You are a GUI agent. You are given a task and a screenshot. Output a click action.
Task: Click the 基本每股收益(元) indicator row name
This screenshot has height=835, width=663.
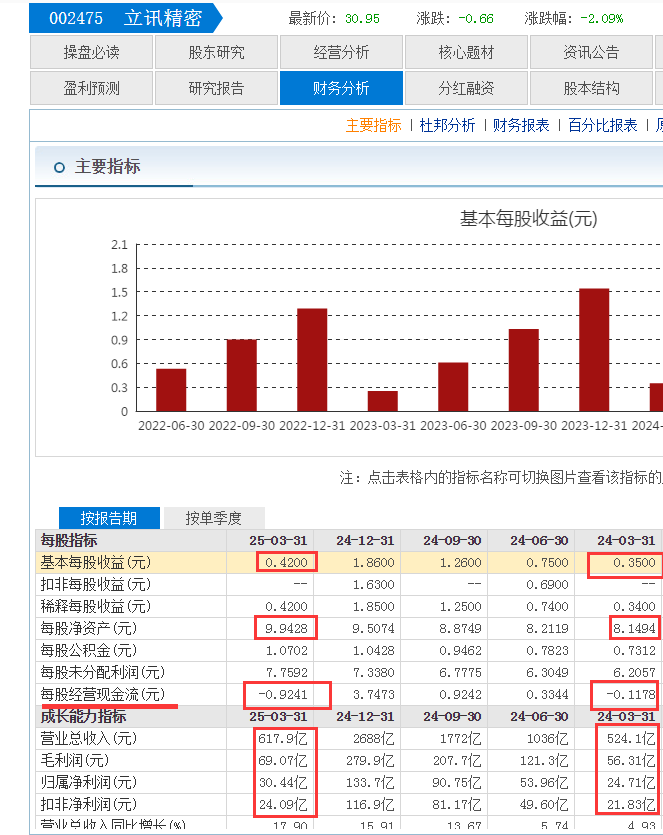pos(96,562)
